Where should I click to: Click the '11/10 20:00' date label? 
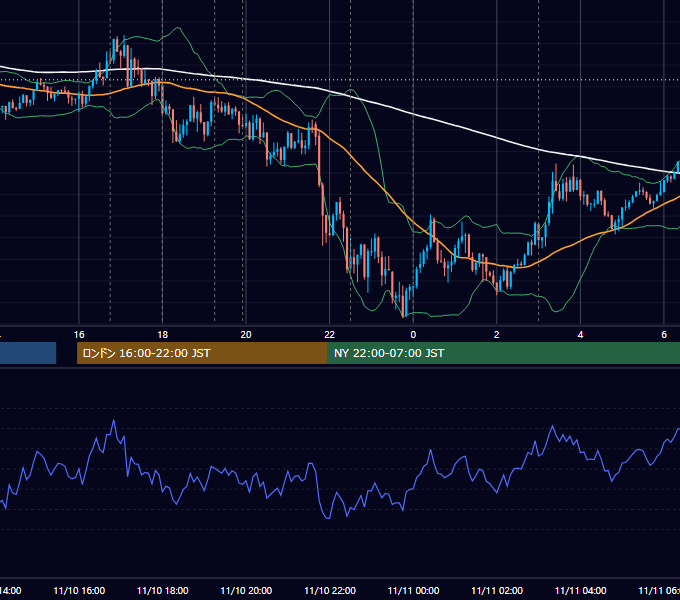(246, 590)
